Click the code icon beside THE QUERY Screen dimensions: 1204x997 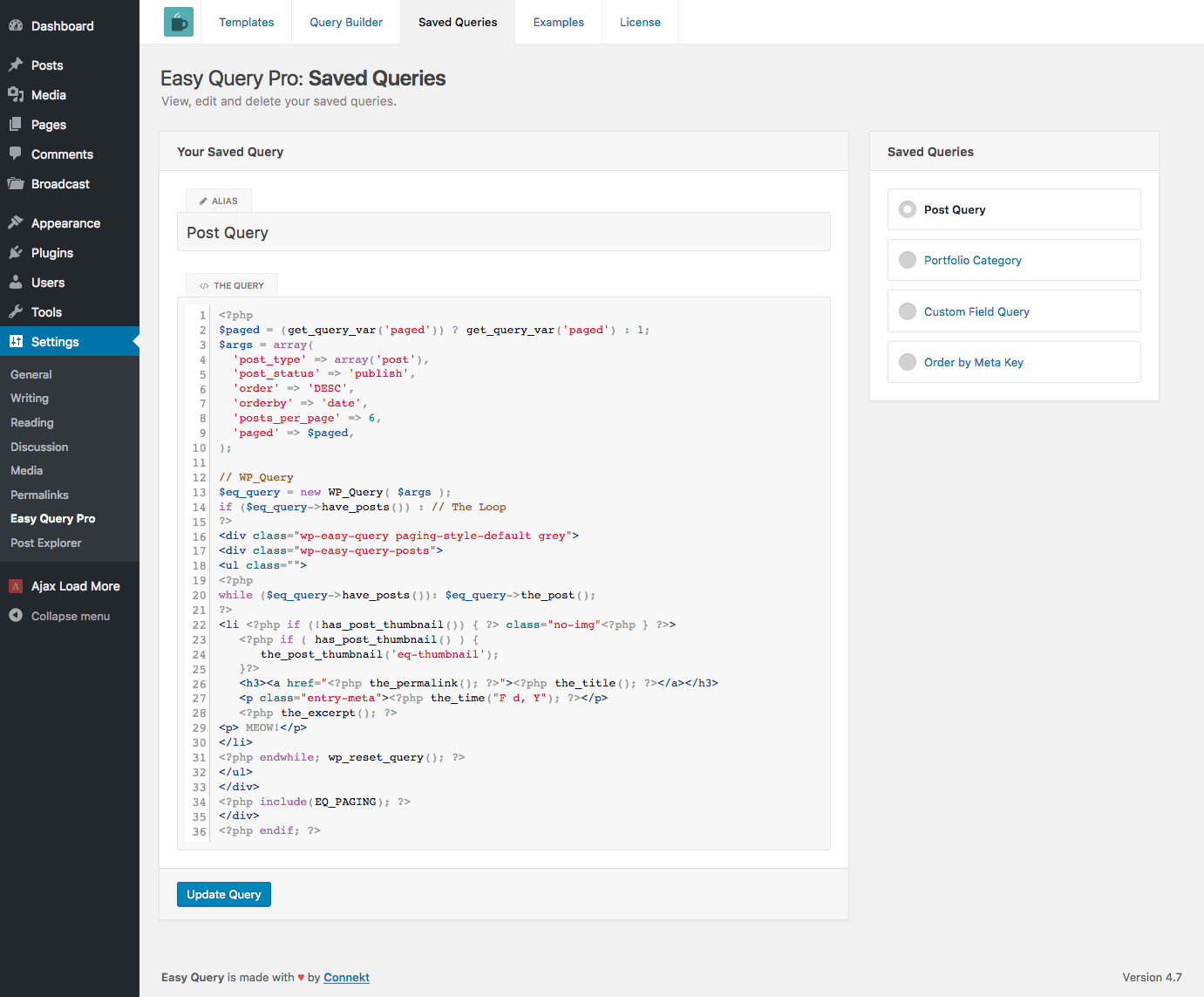204,286
